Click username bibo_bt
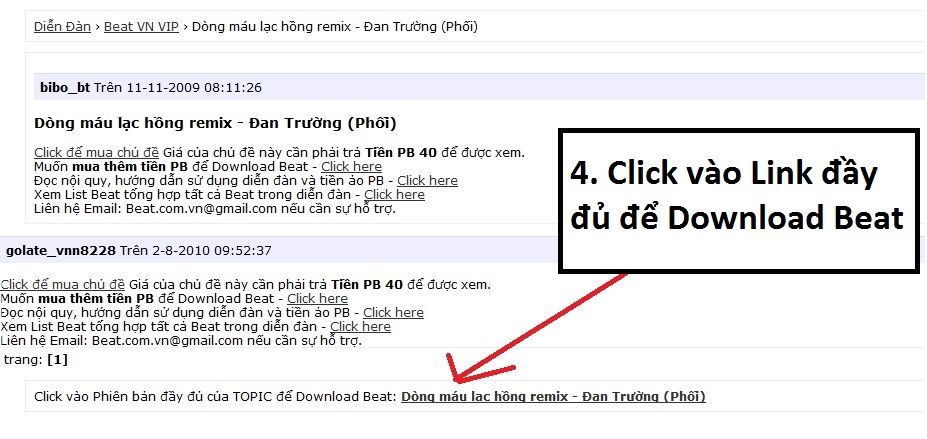This screenshot has width=927, height=439. tap(65, 88)
